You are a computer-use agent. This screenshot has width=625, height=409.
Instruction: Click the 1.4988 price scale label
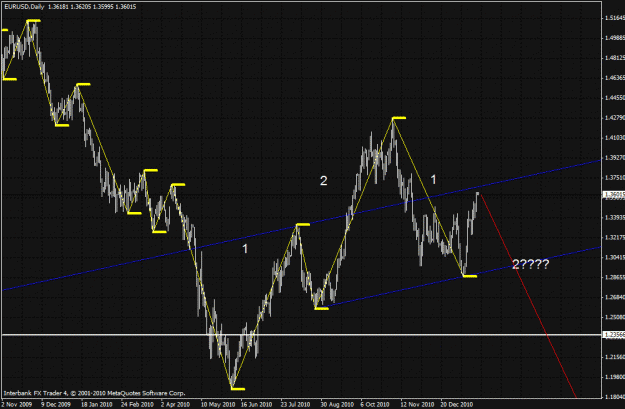click(615, 38)
